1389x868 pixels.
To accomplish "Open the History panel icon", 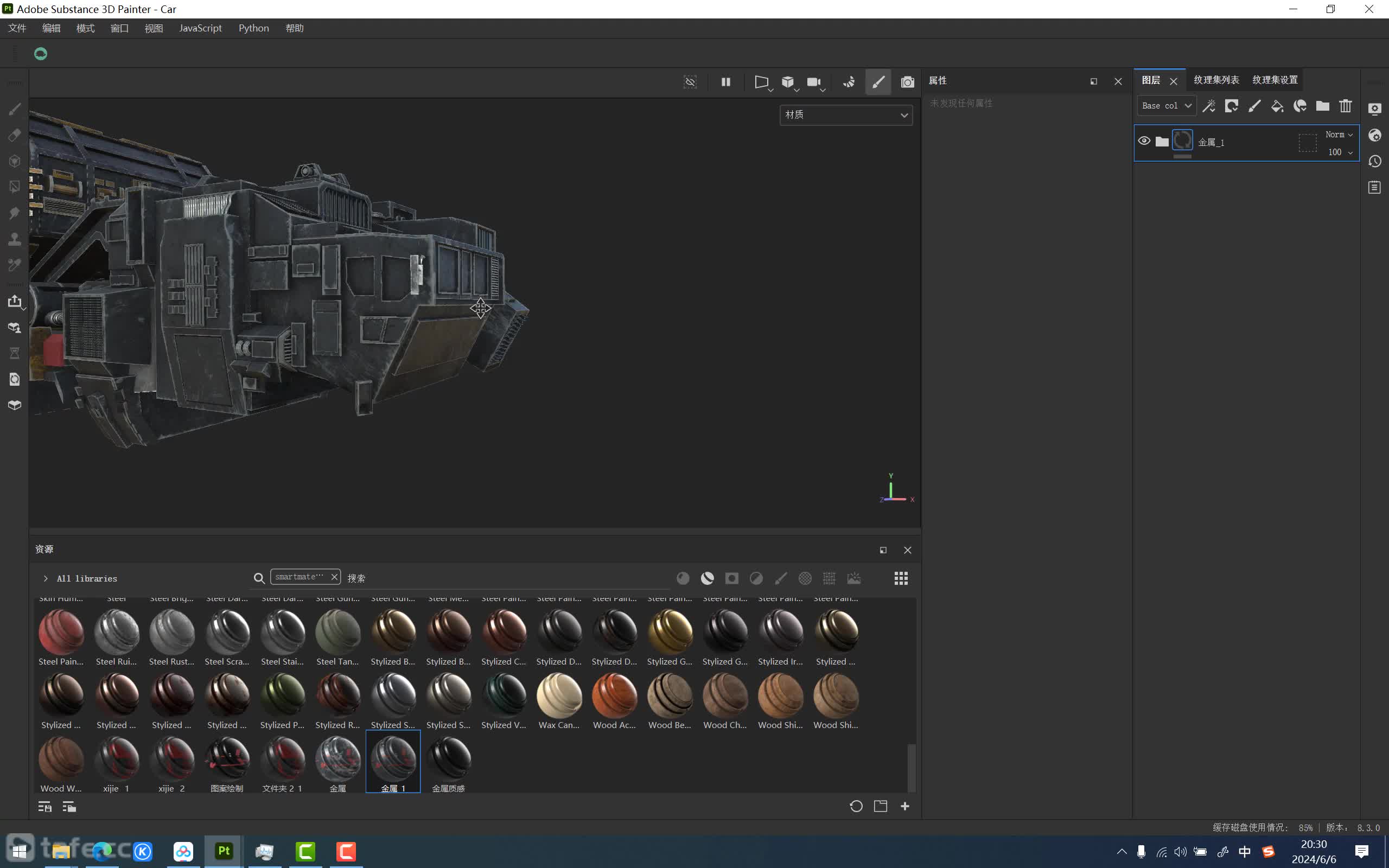I will 1375,161.
